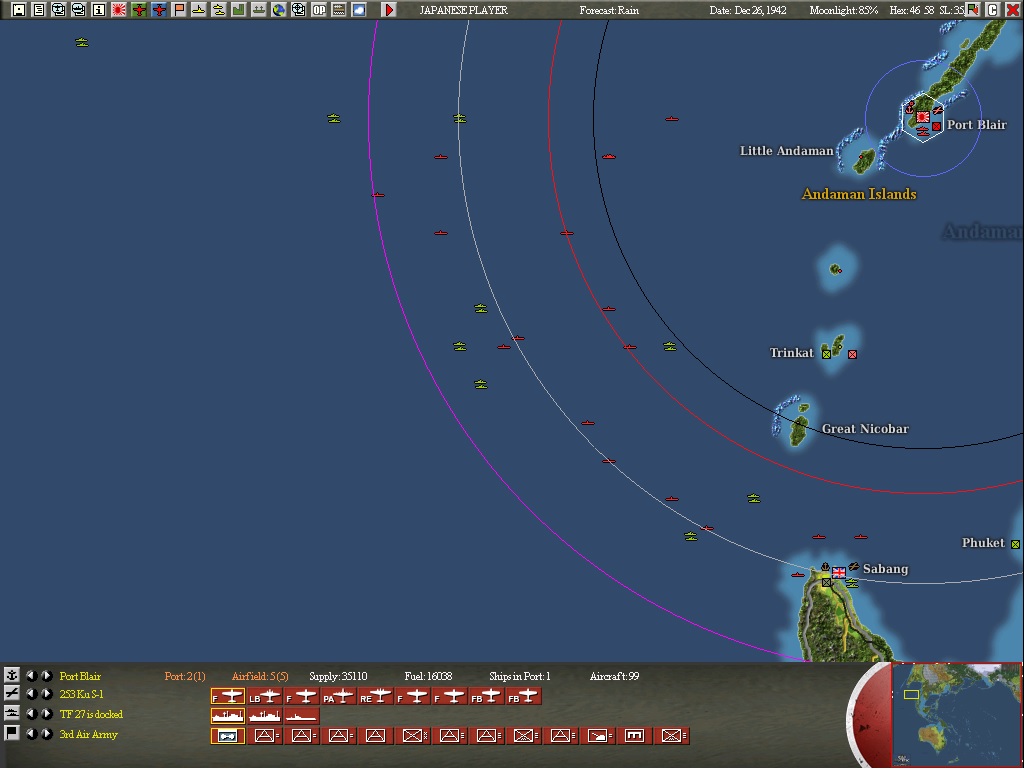
Task: Click the green-red flag icon top right
Action: (x=973, y=10)
